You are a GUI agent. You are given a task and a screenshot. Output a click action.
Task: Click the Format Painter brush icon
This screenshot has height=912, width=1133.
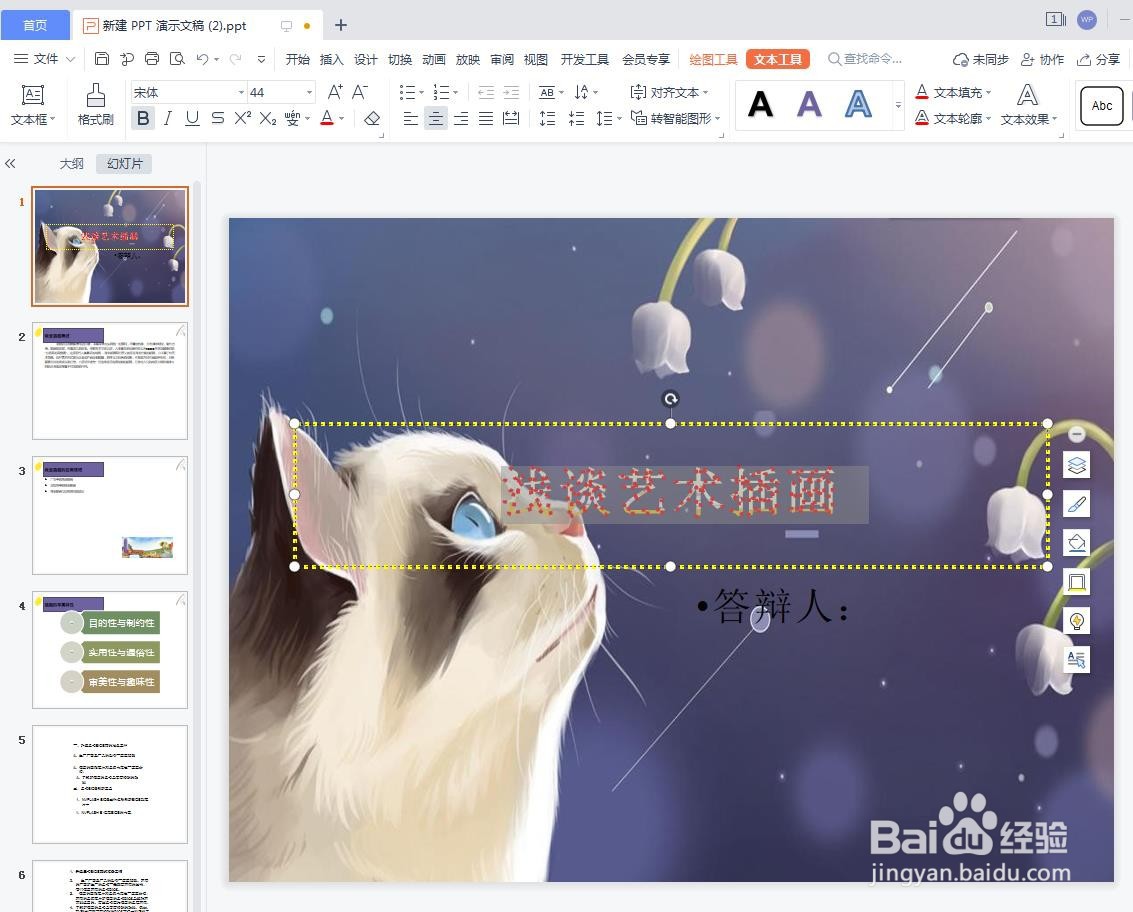click(x=96, y=95)
